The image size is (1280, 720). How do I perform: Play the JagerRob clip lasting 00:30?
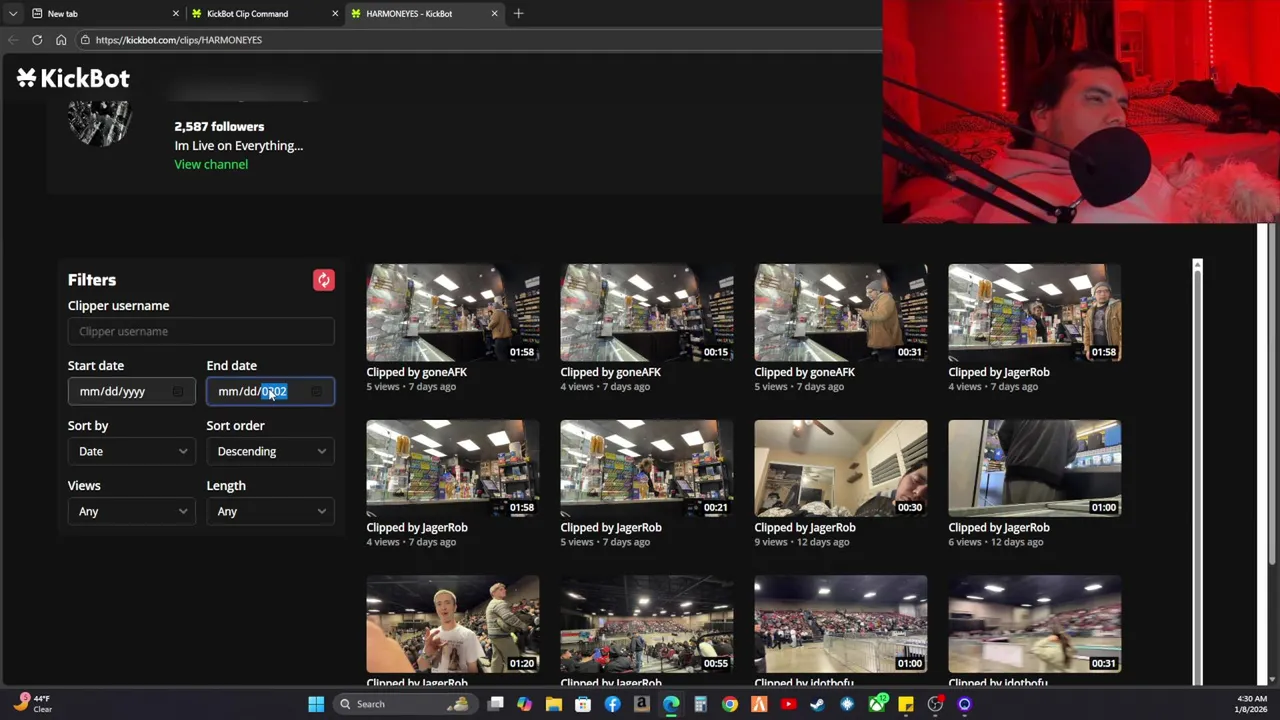tap(841, 468)
